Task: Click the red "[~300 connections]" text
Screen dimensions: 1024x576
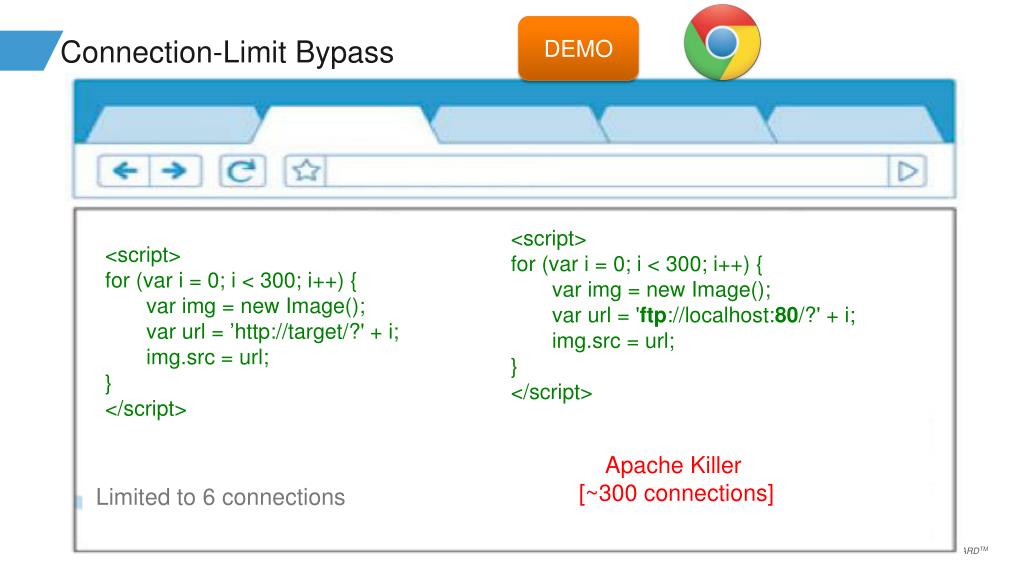Action: pos(676,493)
